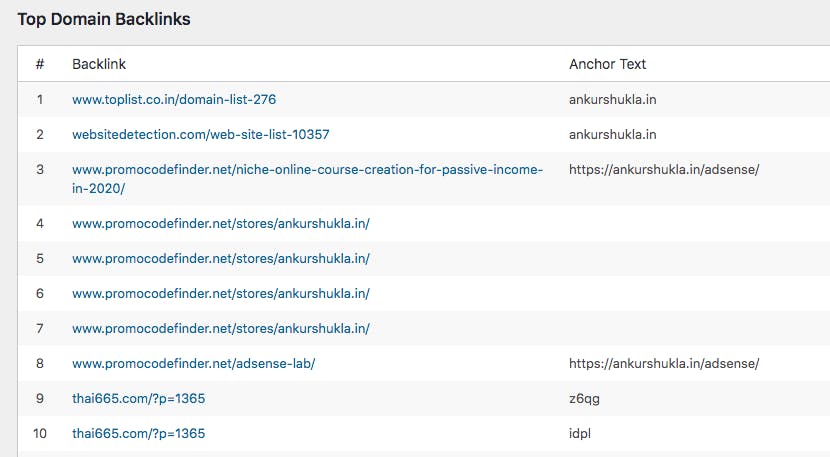This screenshot has height=457, width=830.
Task: Open the toplist.co.in domain-list-276 backlink
Action: [x=174, y=100]
